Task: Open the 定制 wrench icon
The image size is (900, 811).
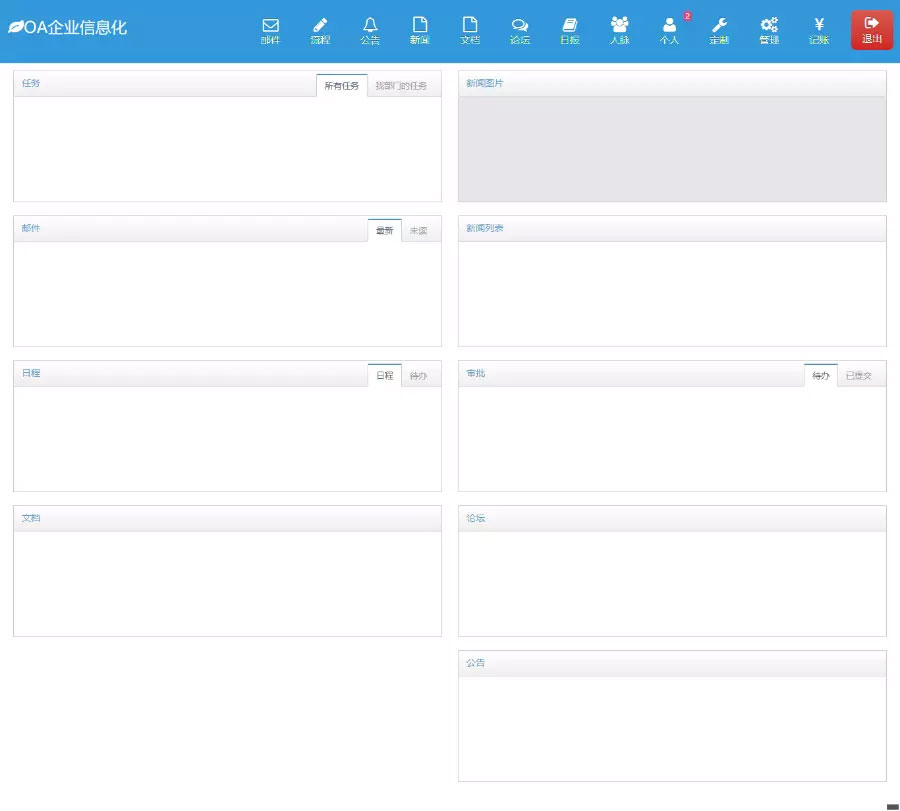Action: click(x=719, y=31)
